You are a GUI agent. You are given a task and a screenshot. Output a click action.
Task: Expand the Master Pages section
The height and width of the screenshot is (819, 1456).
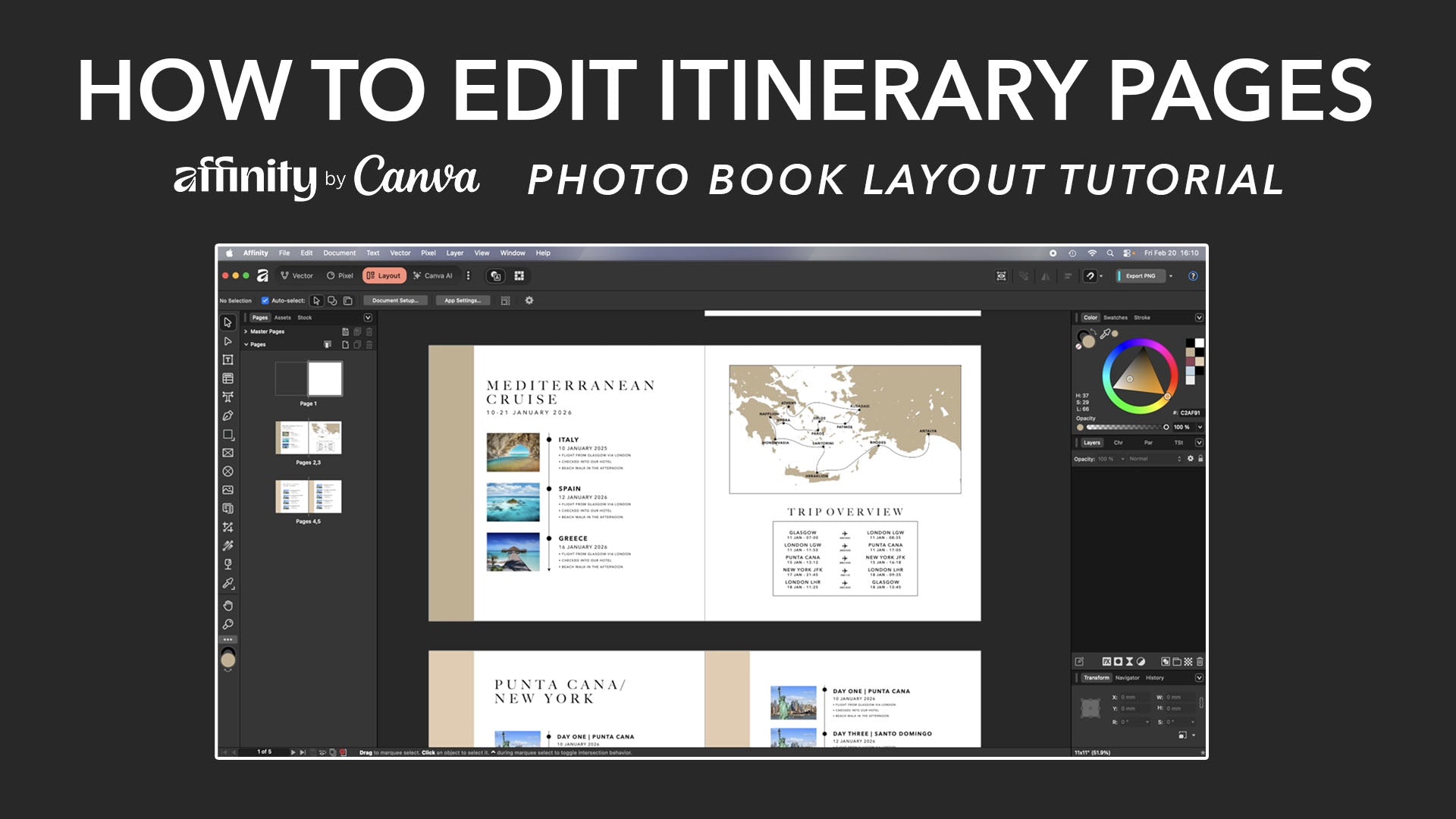point(246,331)
